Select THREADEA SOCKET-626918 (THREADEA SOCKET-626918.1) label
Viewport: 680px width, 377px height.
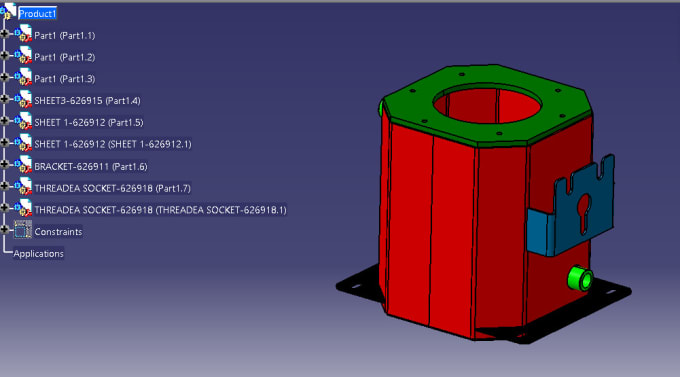tap(160, 210)
